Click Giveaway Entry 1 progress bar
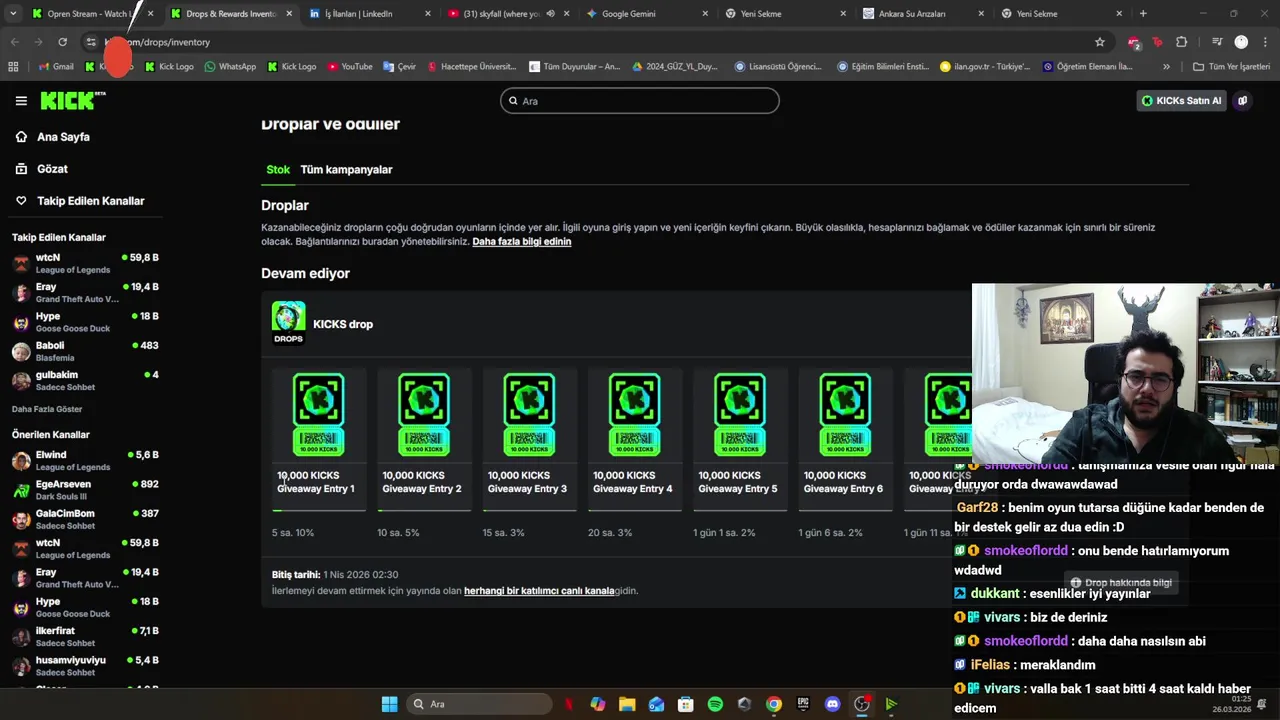Viewport: 1280px width, 720px height. 319,511
